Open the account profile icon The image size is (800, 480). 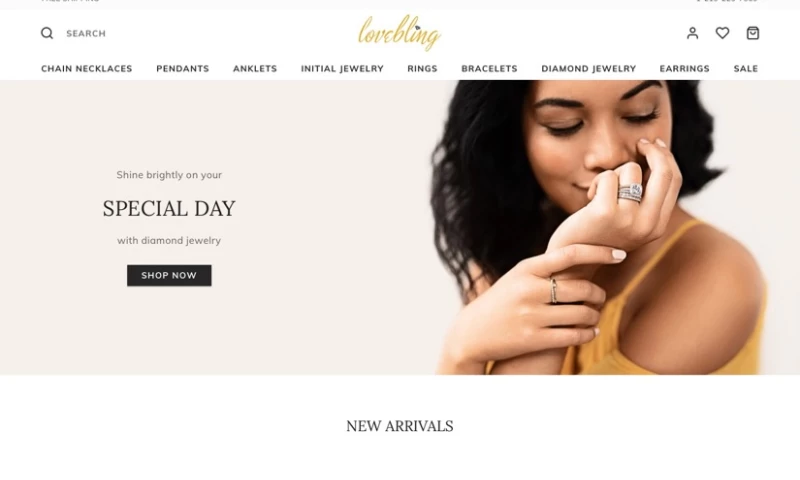point(692,33)
